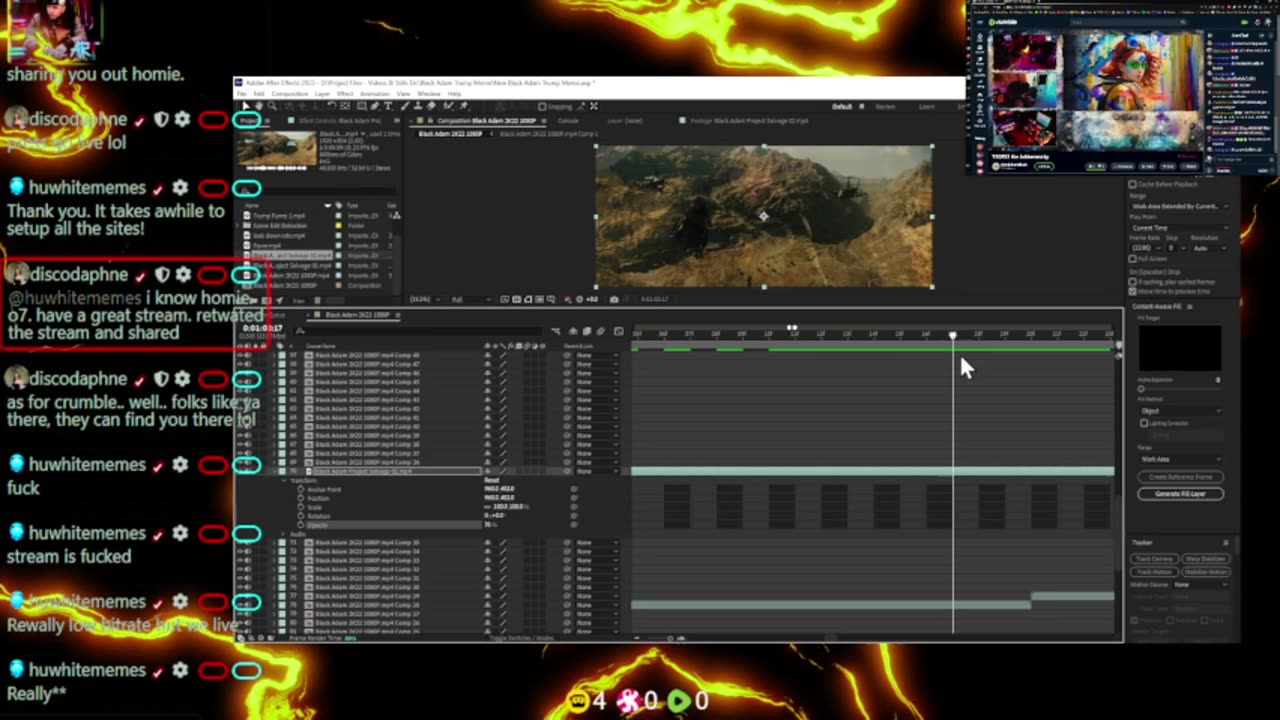Click the viewer snapshot camera icon
The image size is (1280, 720).
(614, 299)
